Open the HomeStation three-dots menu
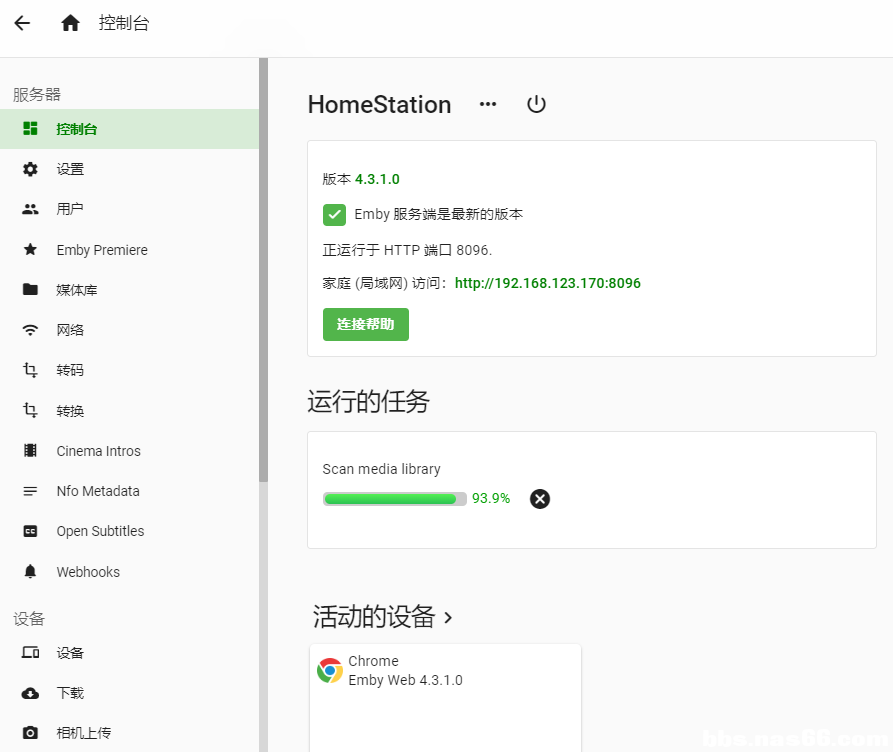 [x=488, y=104]
